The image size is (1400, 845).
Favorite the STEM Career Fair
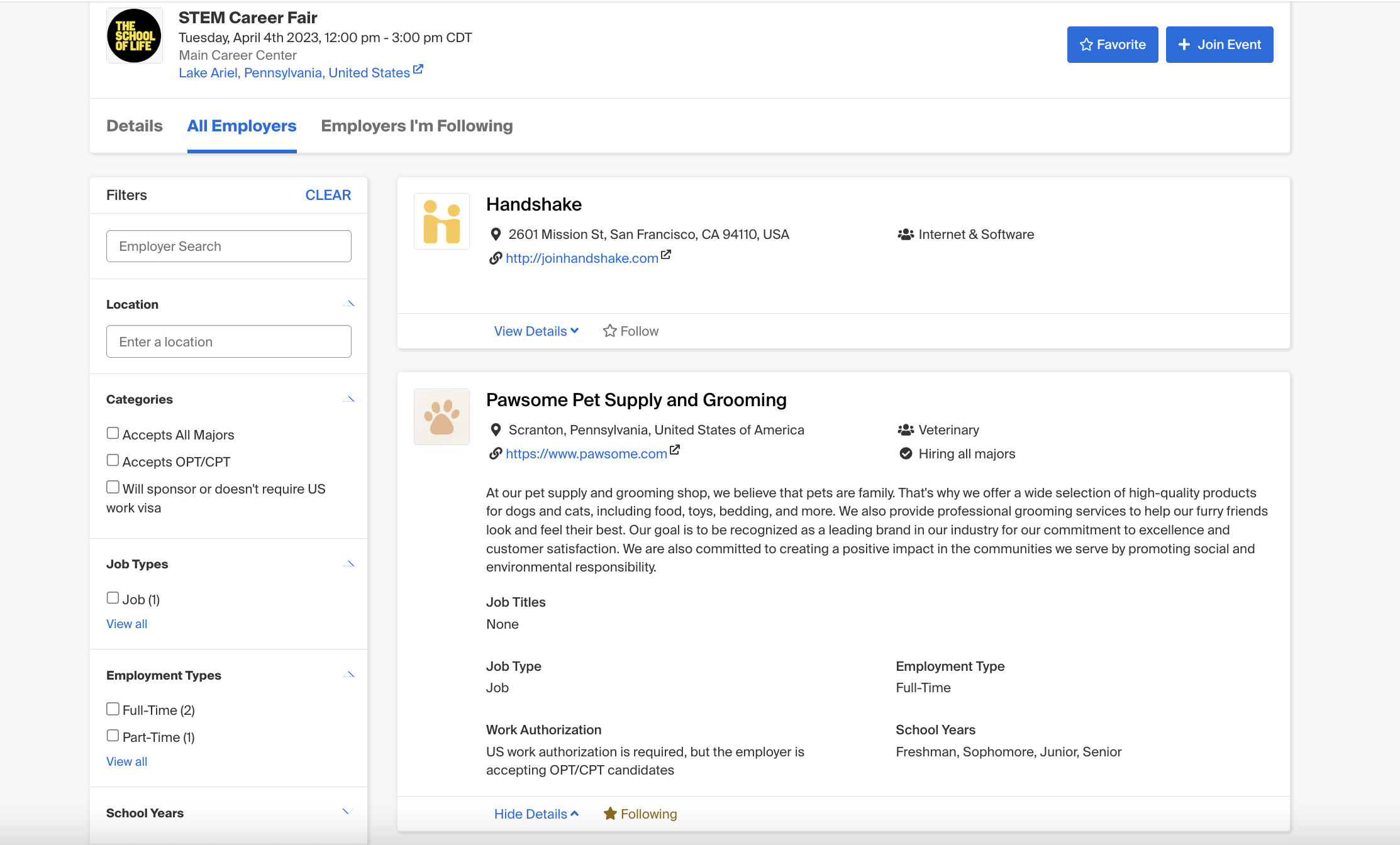click(1113, 45)
